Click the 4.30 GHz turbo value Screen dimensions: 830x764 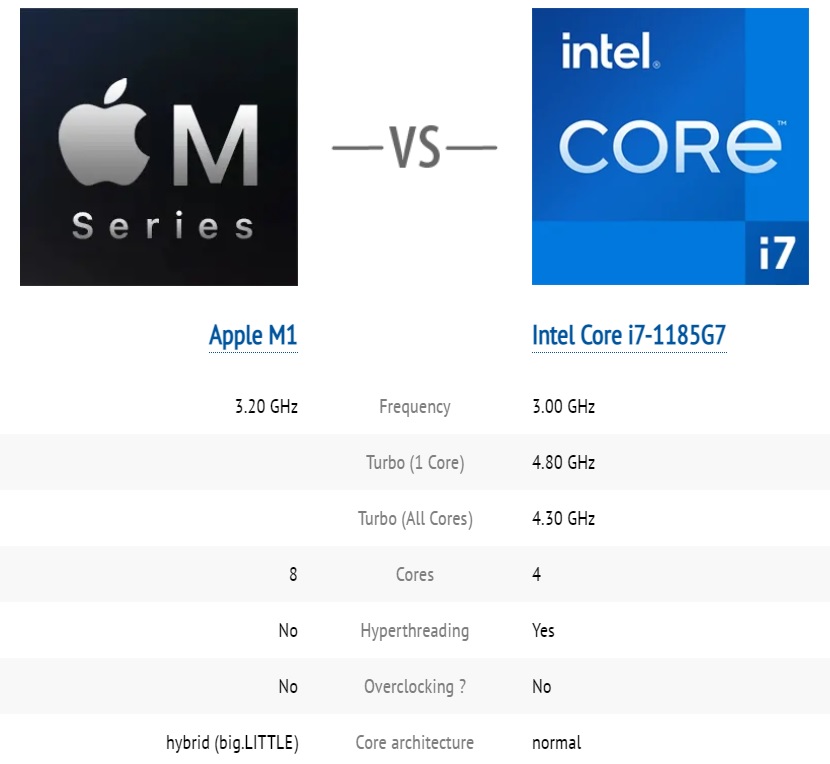563,519
